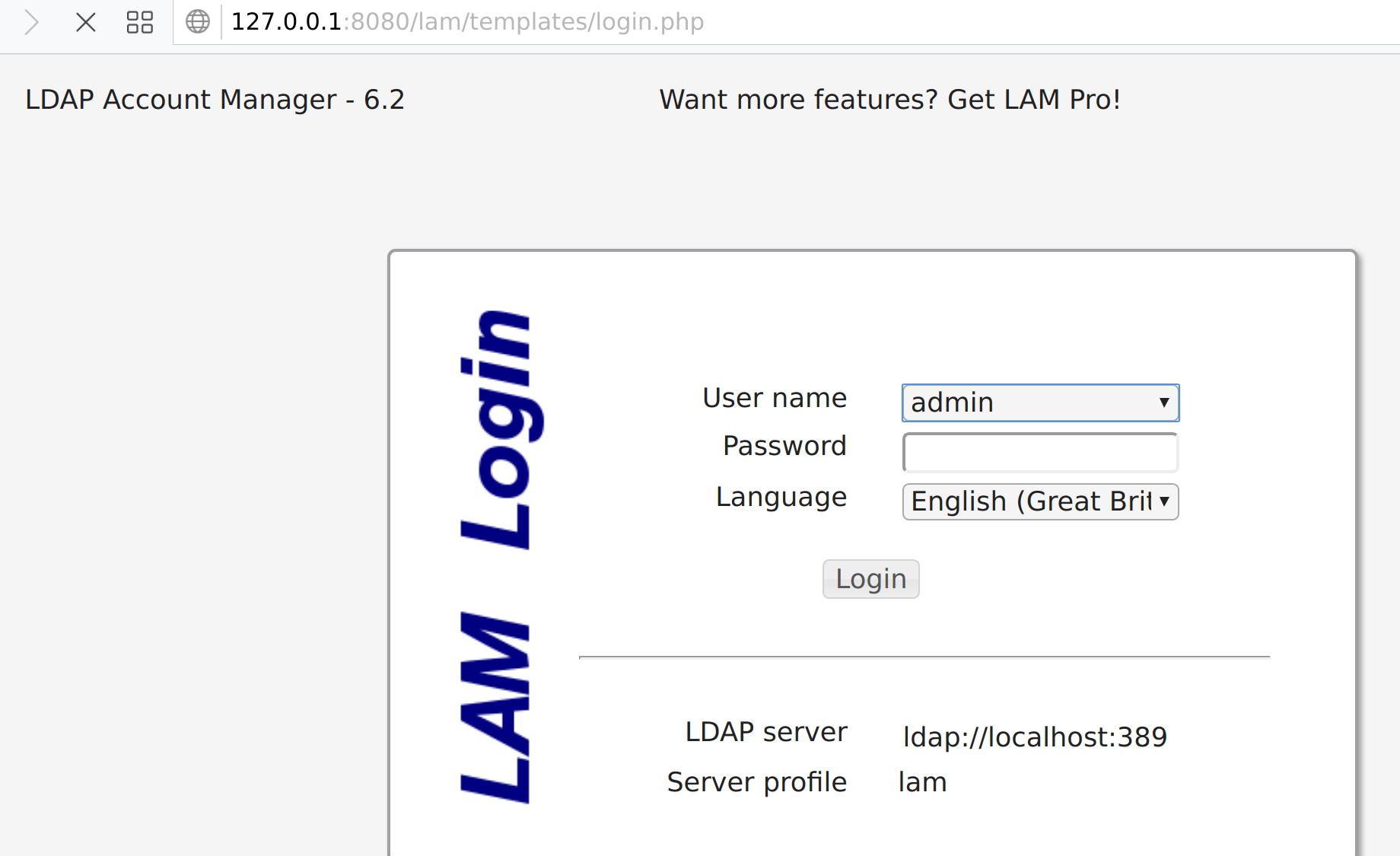Open the User name admin dropdown
The height and width of the screenshot is (856, 1400).
coord(1040,403)
